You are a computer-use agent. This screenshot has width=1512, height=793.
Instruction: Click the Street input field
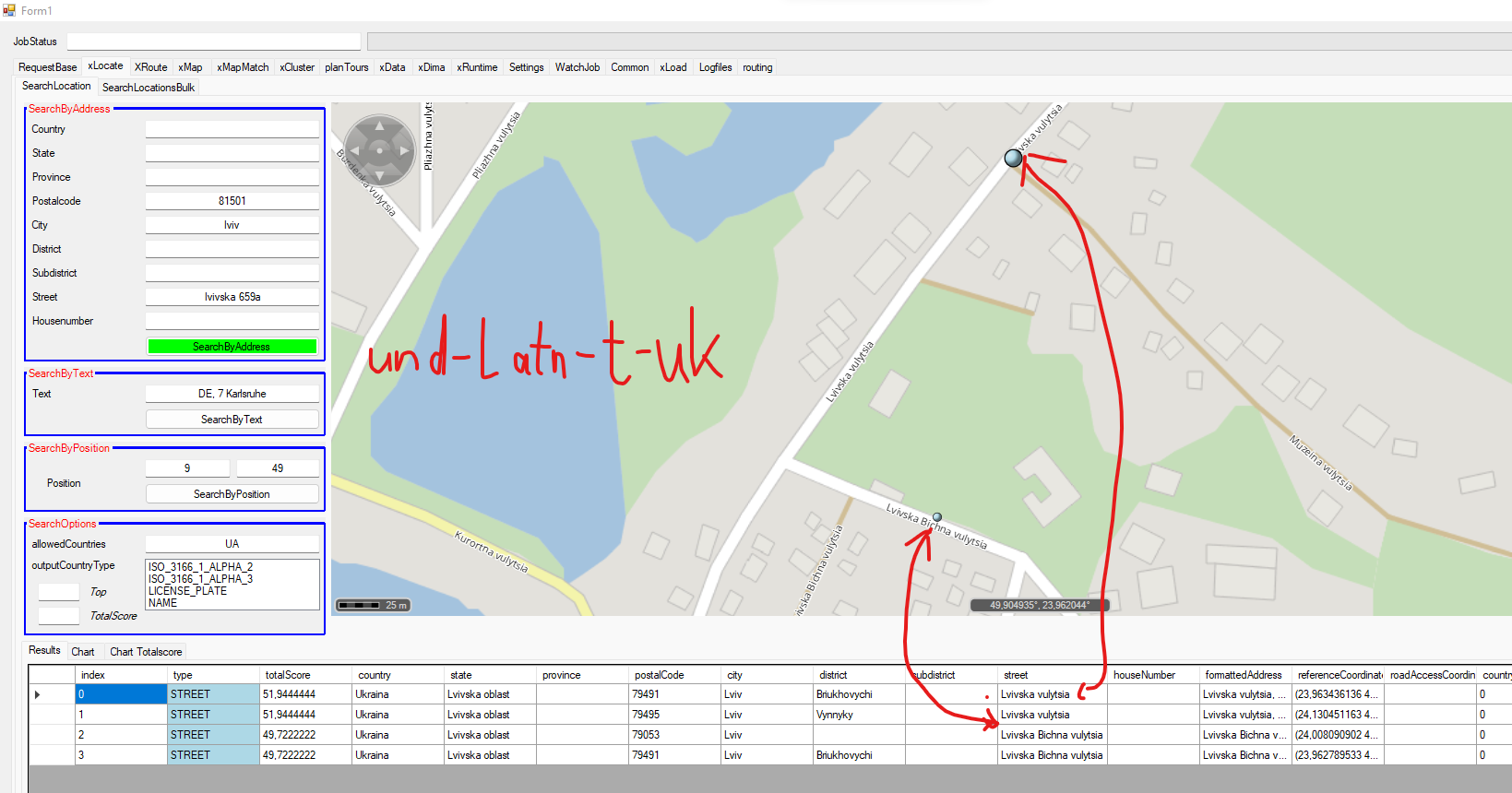pyautogui.click(x=232, y=297)
